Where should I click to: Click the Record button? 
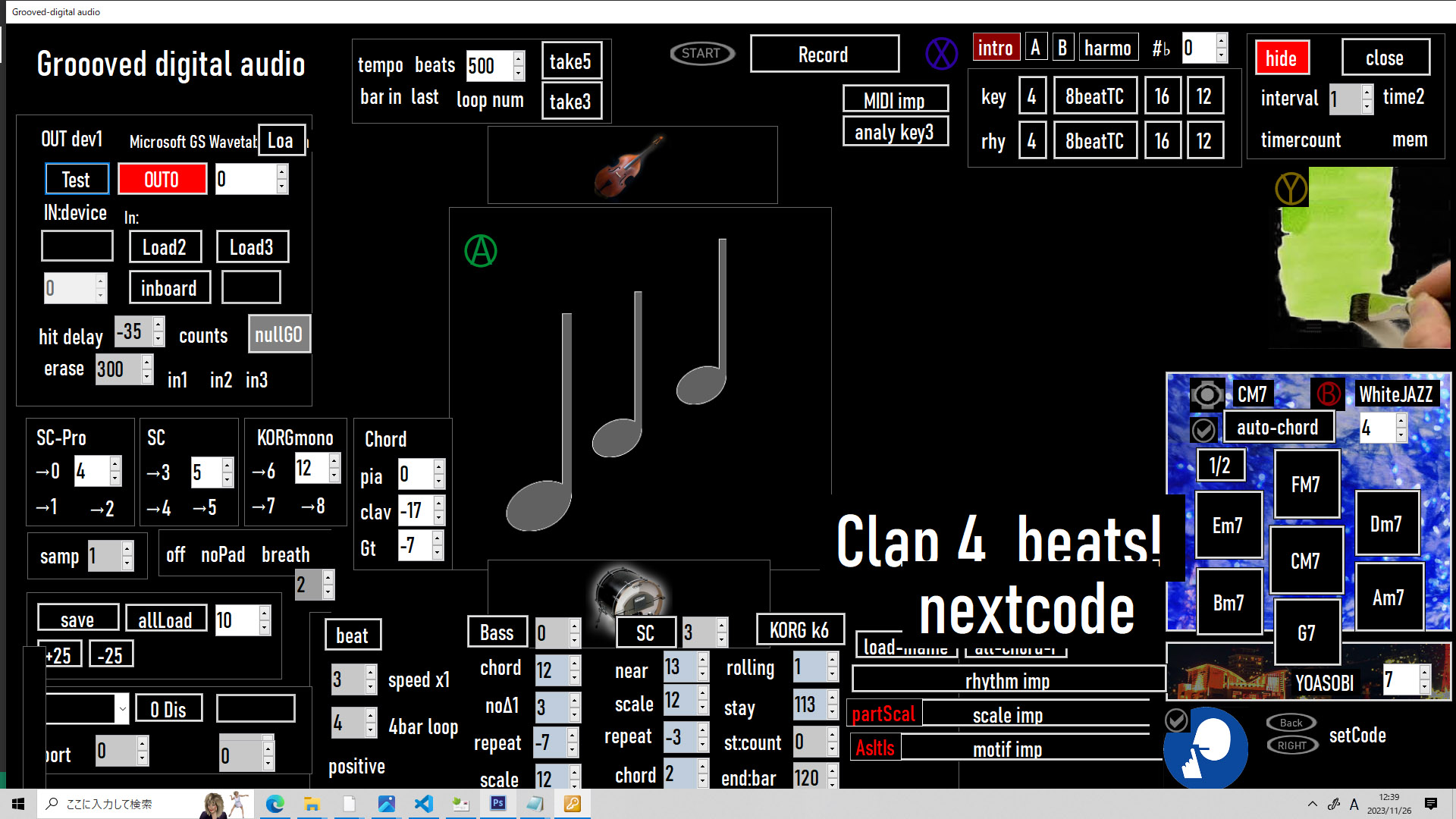824,55
